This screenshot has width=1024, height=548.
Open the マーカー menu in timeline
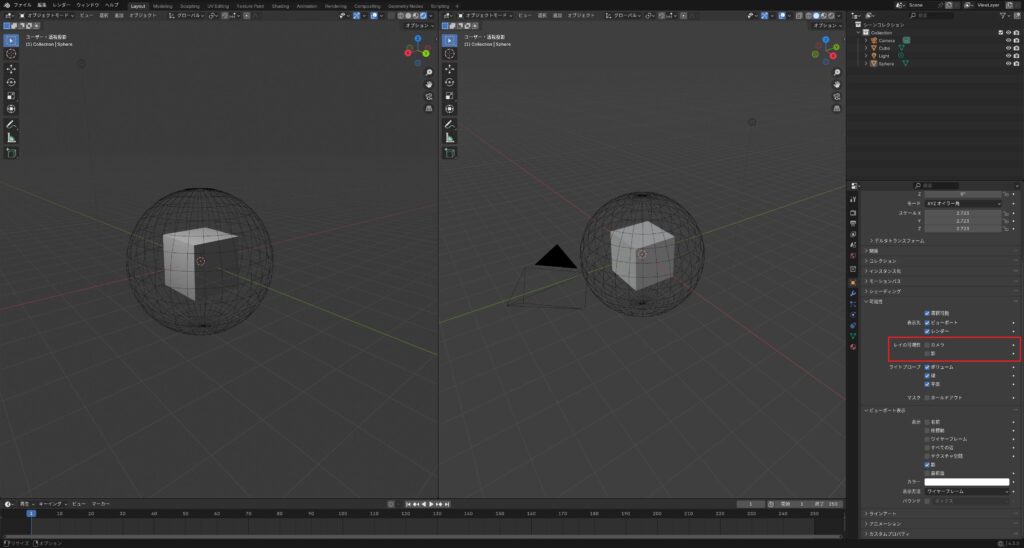point(100,504)
